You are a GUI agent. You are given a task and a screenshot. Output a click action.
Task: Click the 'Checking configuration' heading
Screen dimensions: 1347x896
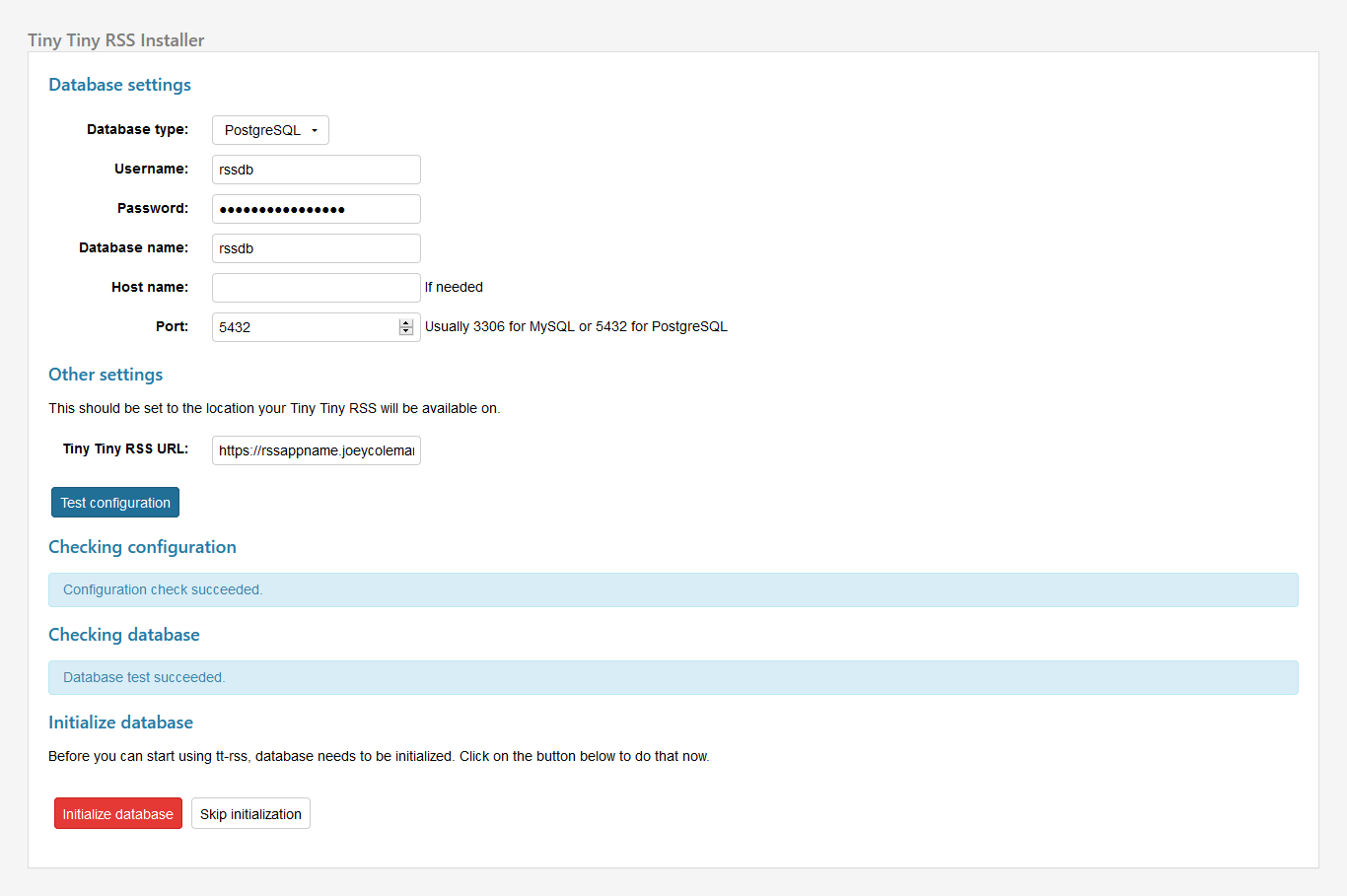pos(143,547)
